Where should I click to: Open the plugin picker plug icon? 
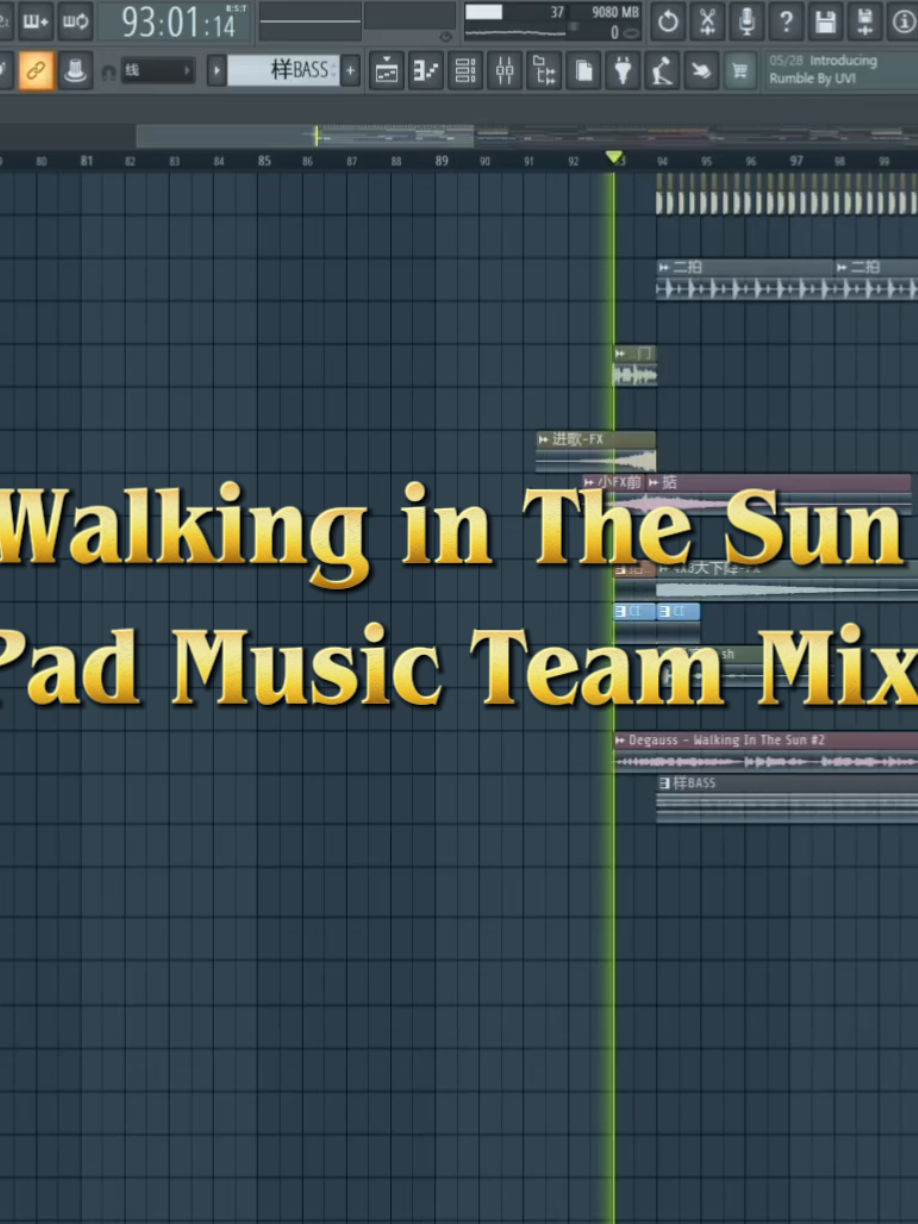point(622,71)
